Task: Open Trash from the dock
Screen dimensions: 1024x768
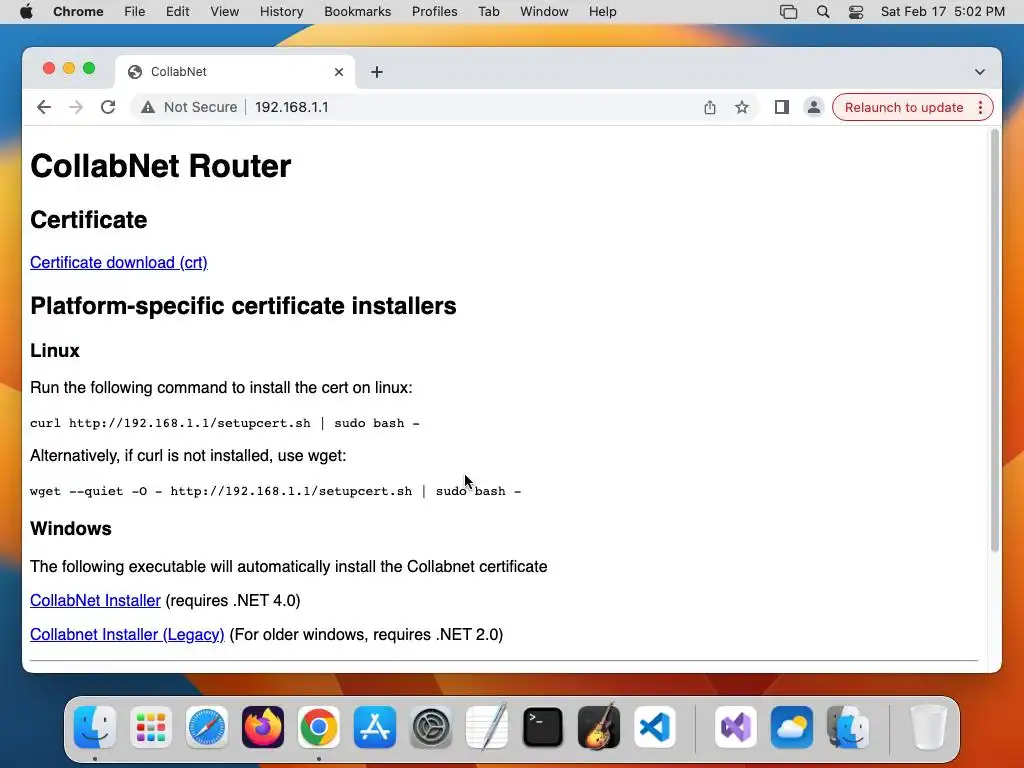Action: pyautogui.click(x=928, y=727)
